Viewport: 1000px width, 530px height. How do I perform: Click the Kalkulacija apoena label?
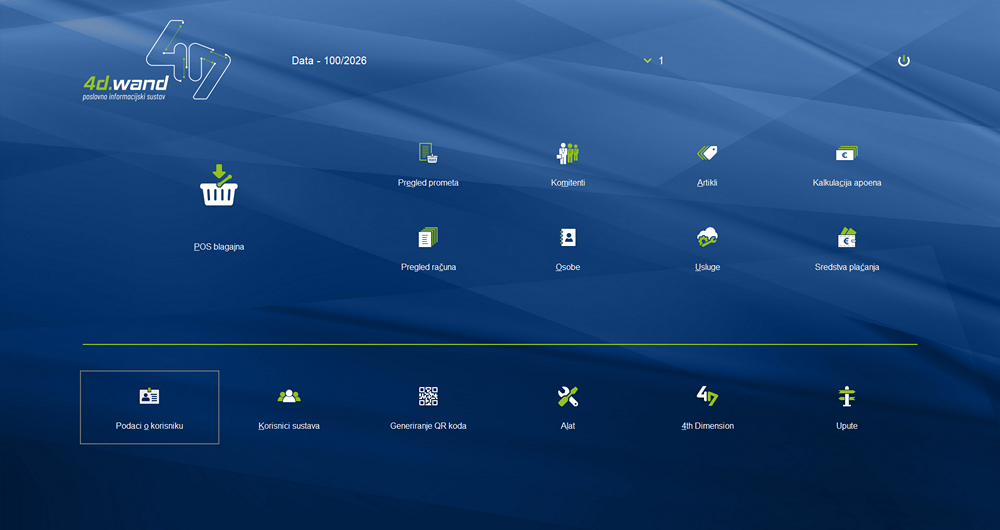[x=847, y=183]
